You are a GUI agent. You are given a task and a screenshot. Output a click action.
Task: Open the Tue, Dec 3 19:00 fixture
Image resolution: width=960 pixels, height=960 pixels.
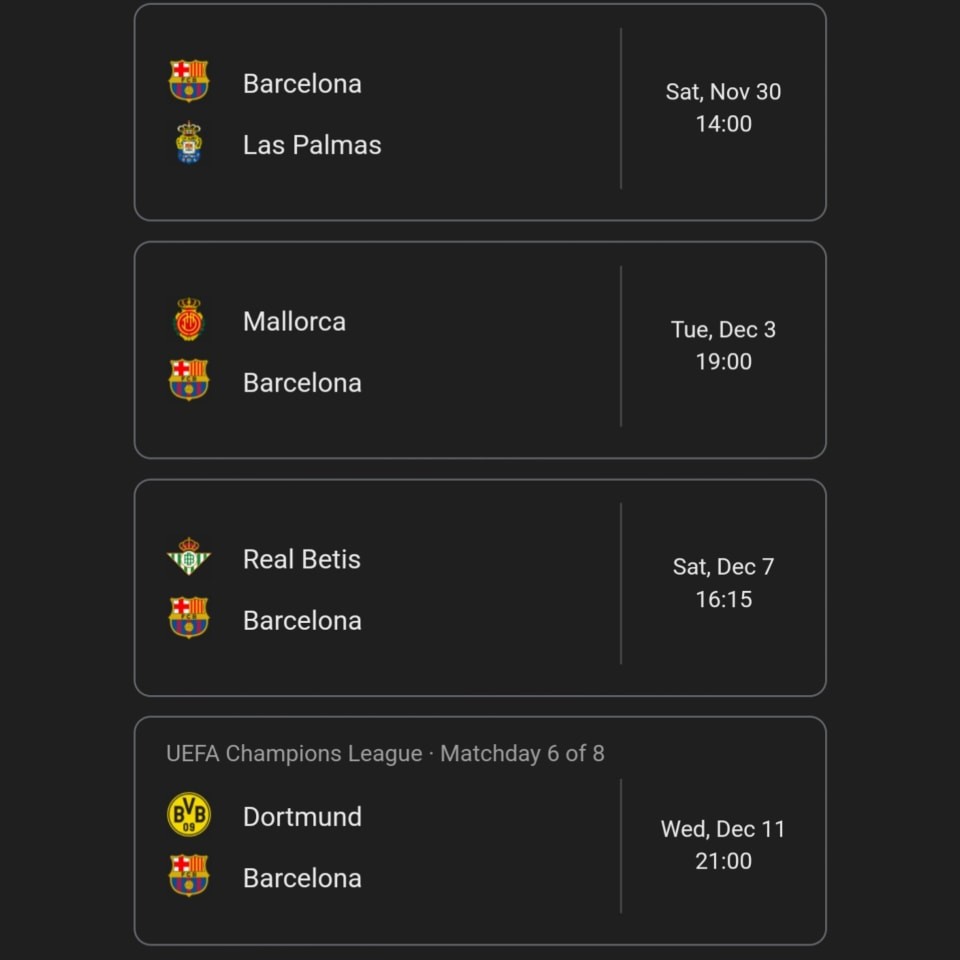point(480,350)
